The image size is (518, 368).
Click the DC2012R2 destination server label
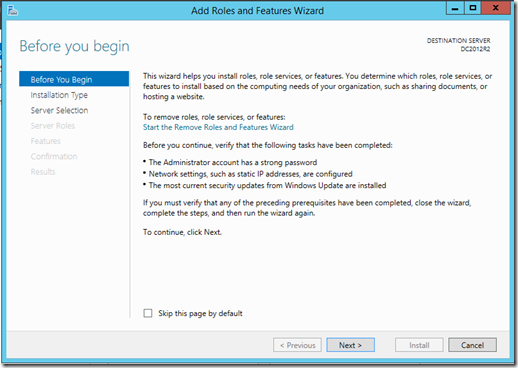coord(475,49)
